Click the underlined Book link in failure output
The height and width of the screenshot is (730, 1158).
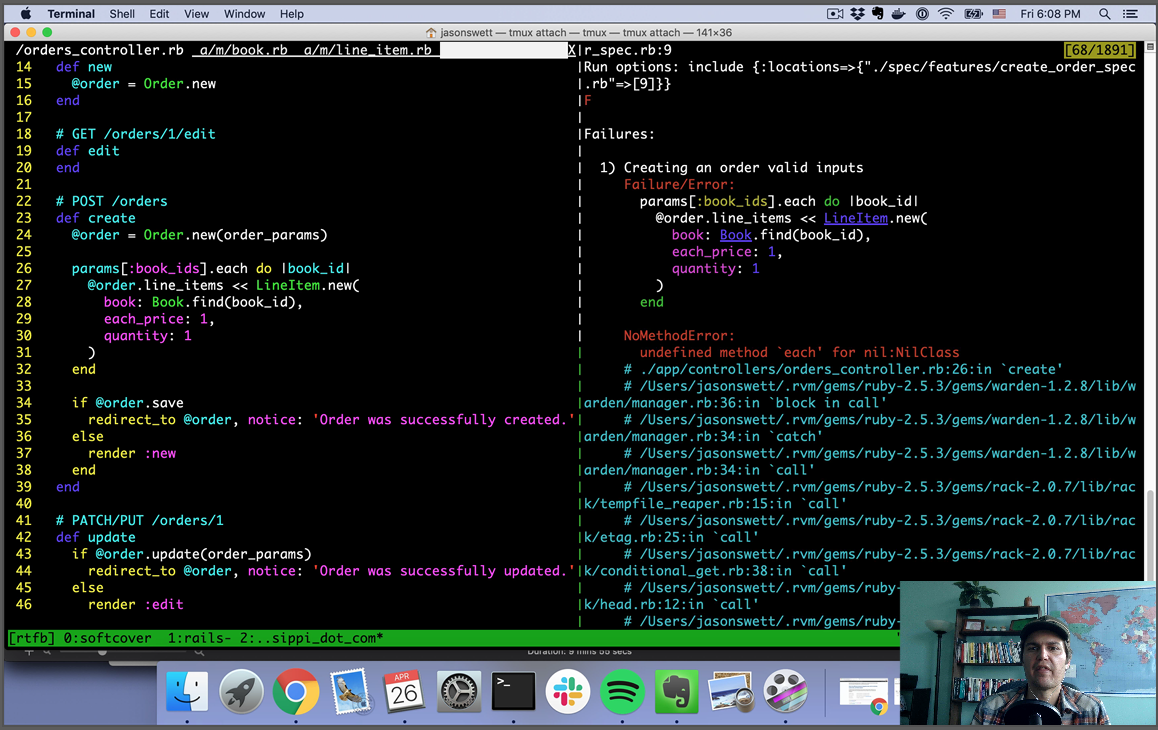(736, 235)
